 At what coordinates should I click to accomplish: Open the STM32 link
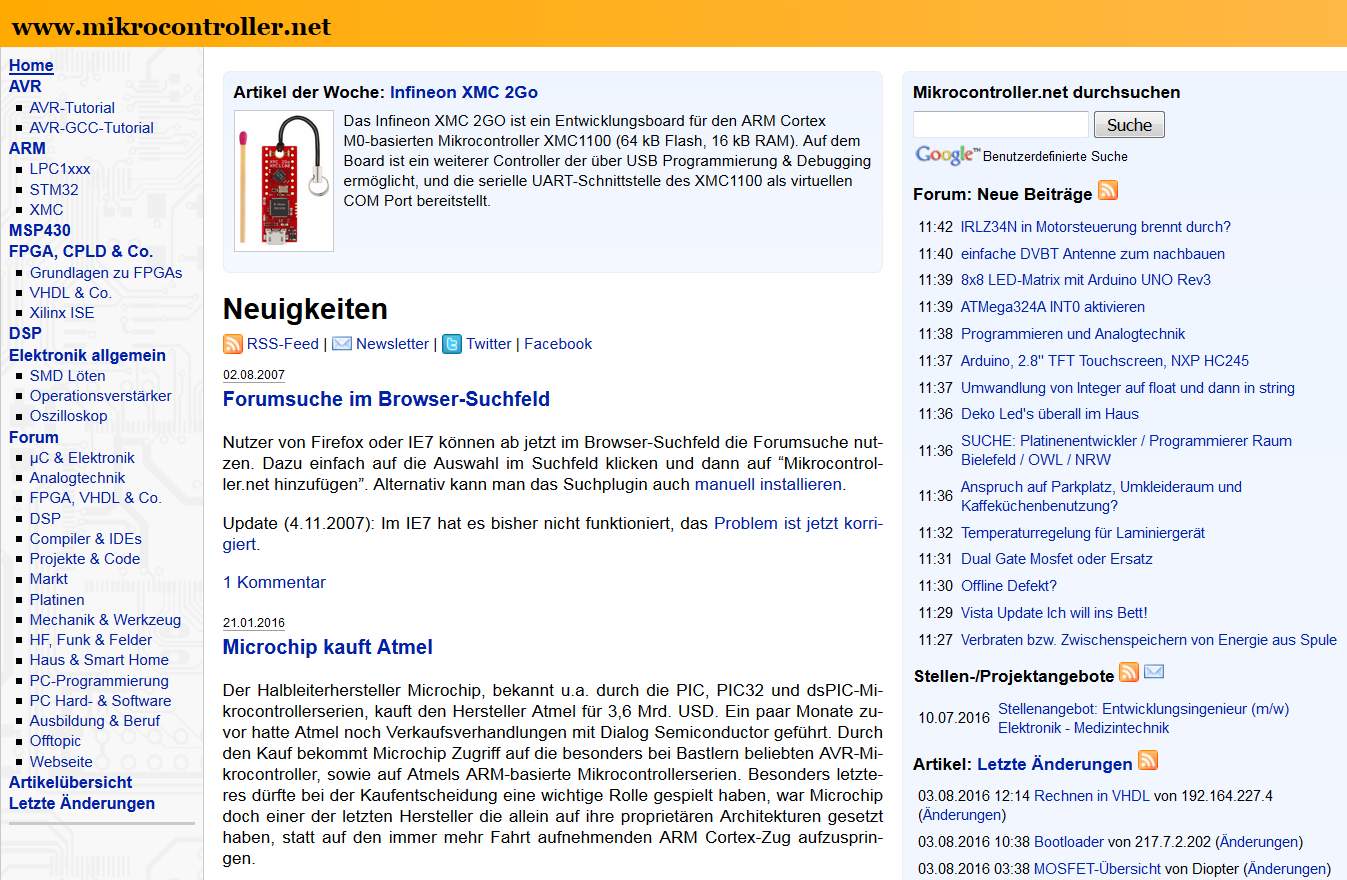tap(54, 189)
